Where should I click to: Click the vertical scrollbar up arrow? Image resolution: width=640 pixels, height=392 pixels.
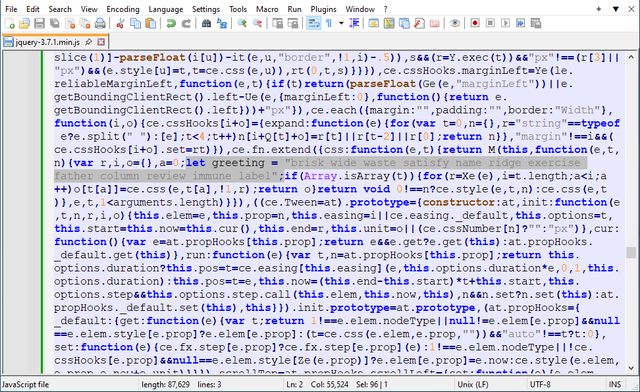[631, 58]
